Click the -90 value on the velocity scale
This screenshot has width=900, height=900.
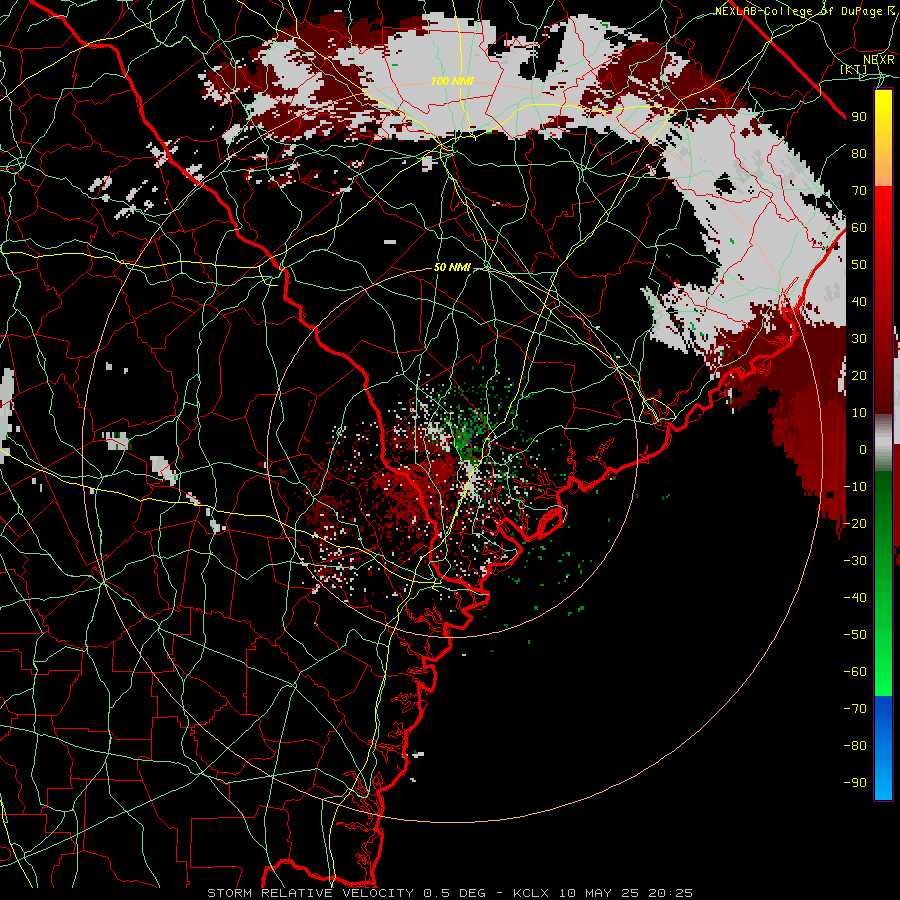pos(855,783)
